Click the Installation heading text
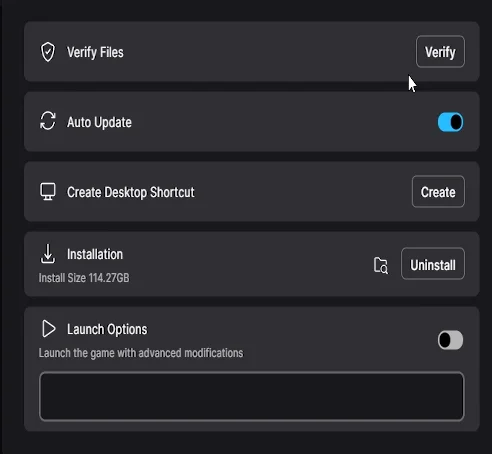This screenshot has width=492, height=454. point(95,254)
